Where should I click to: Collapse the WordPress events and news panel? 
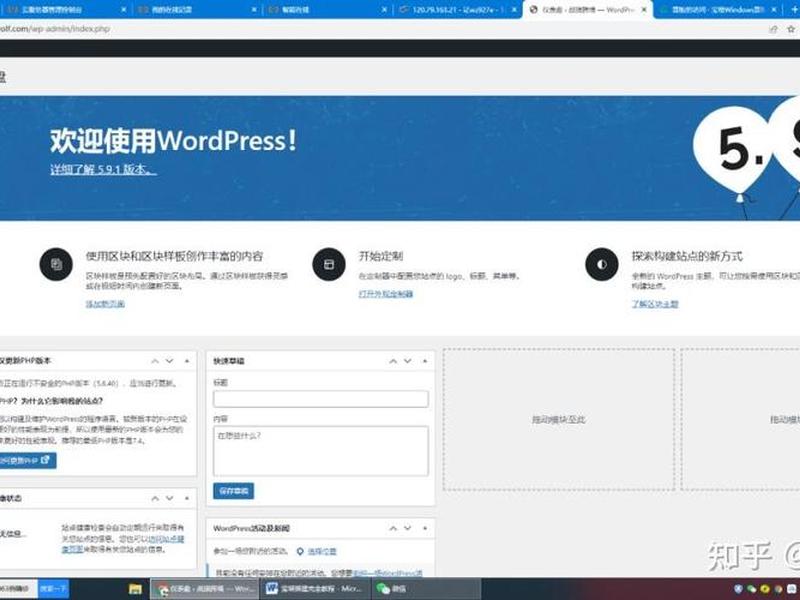[425, 529]
